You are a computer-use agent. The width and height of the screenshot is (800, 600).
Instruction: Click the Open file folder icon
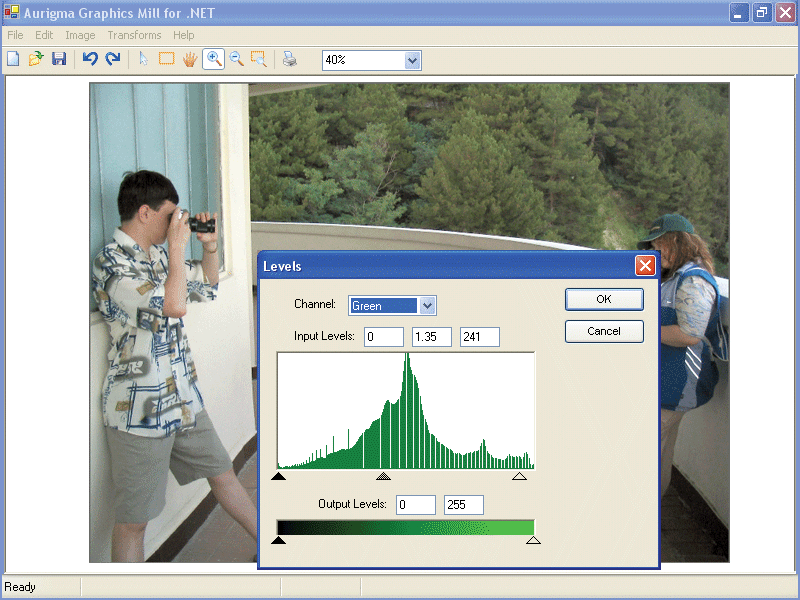tap(36, 60)
